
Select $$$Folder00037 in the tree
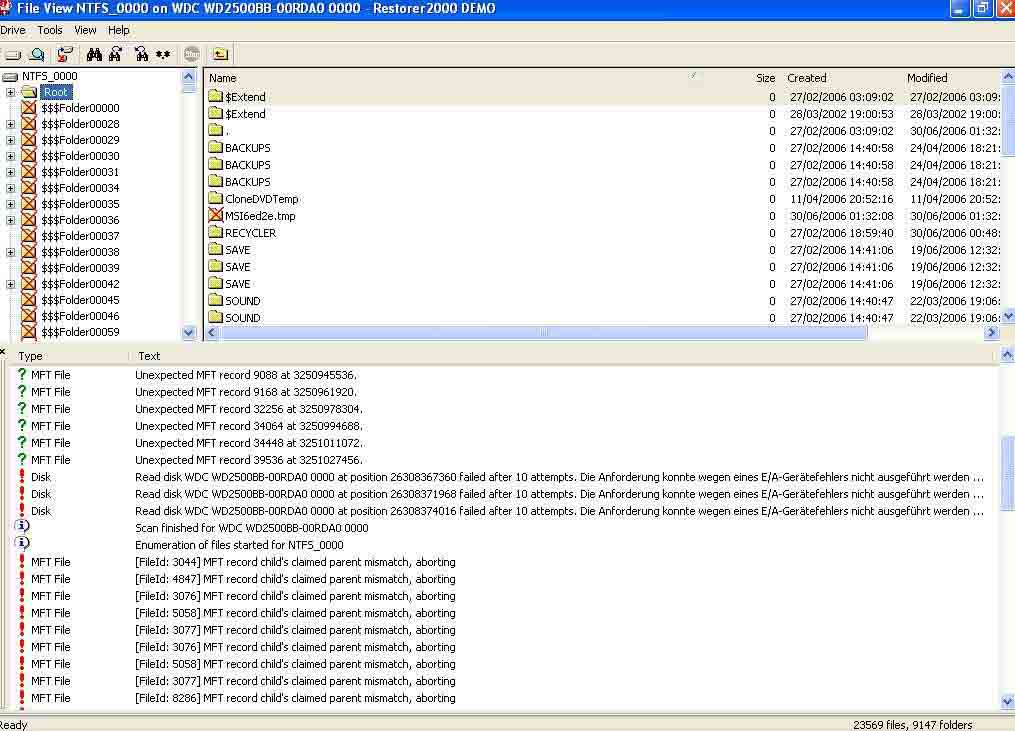point(80,236)
